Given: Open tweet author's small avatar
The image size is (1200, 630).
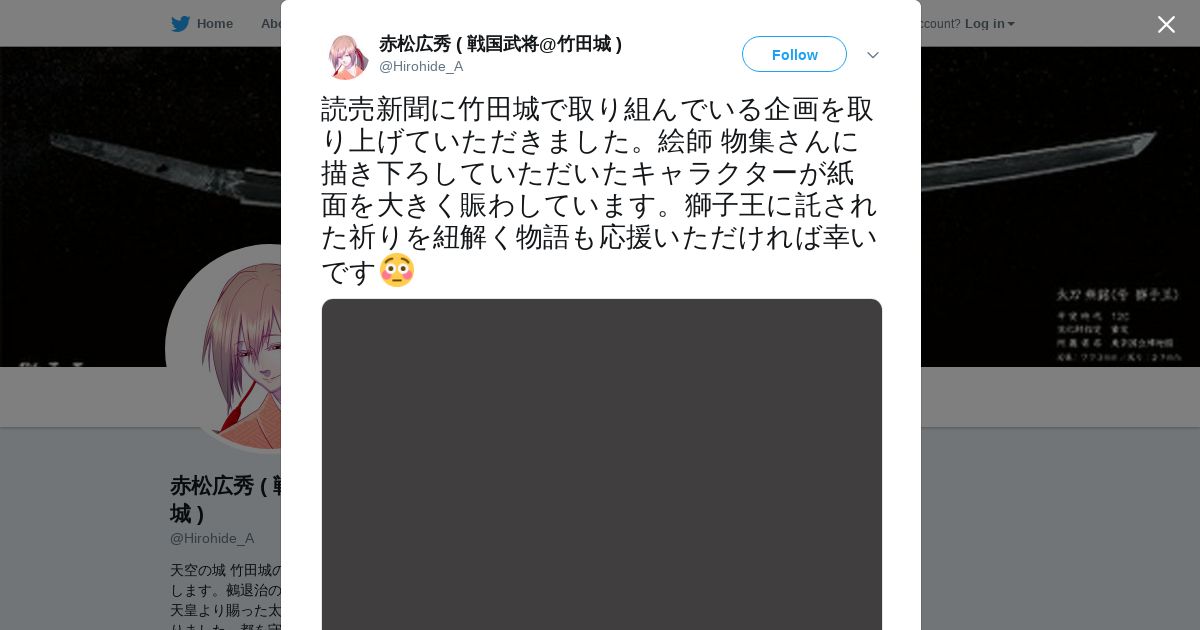Looking at the screenshot, I should 348,56.
